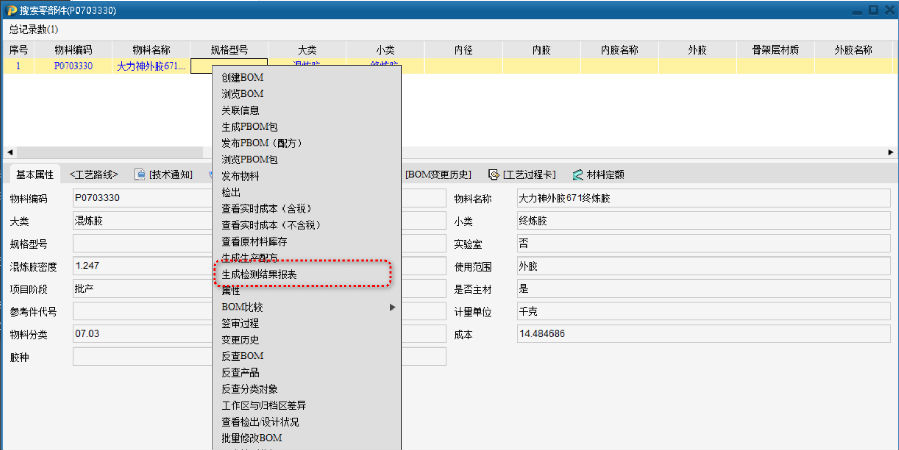Select 查看检出设计状况 menu entry
This screenshot has height=450, width=899.
pos(260,422)
